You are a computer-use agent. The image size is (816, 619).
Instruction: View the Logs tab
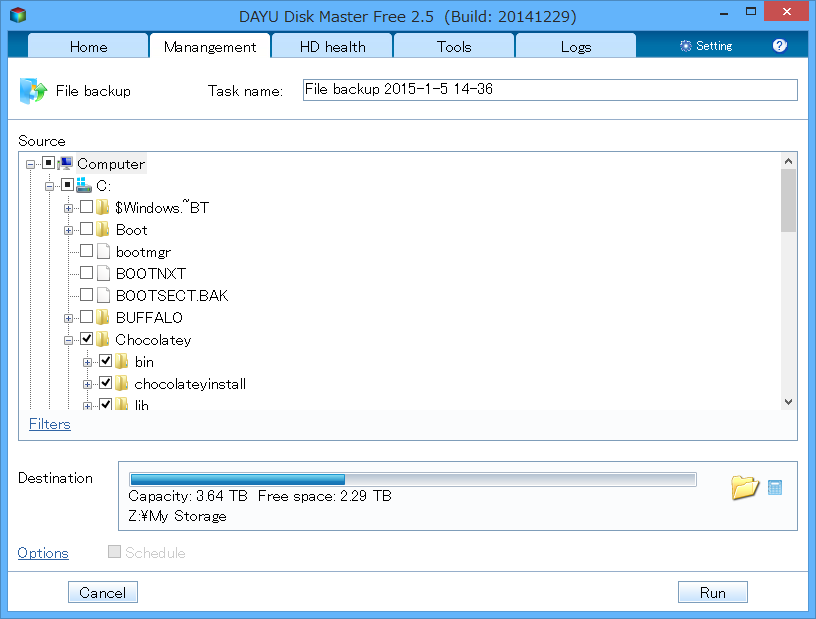576,46
